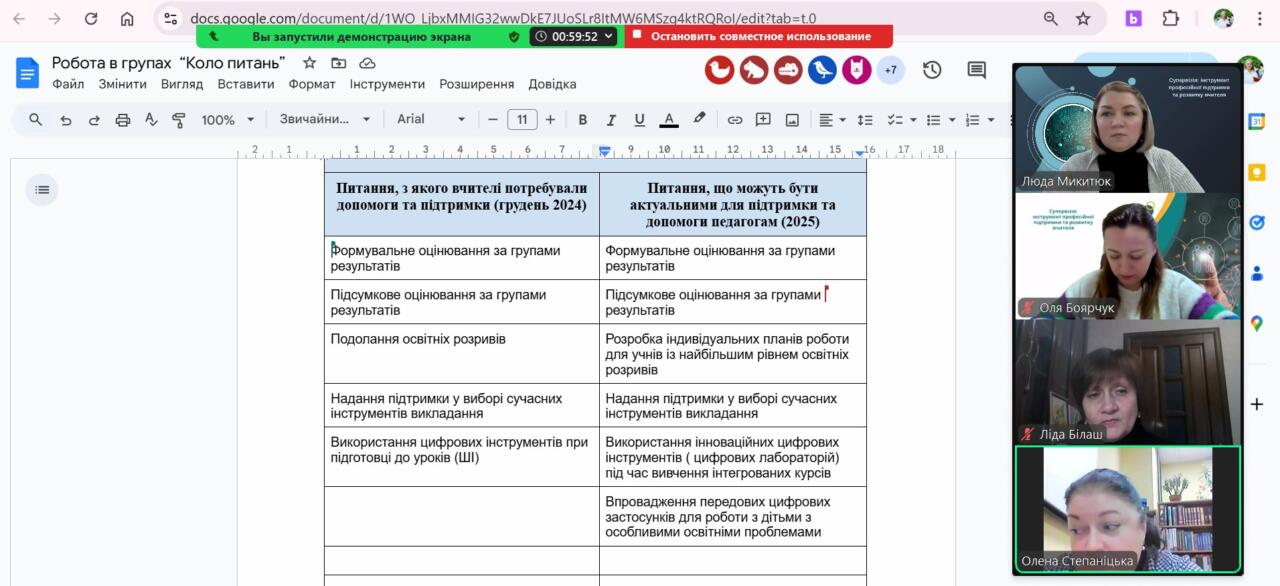Increase the font size
This screenshot has width=1280, height=586.
click(x=550, y=120)
